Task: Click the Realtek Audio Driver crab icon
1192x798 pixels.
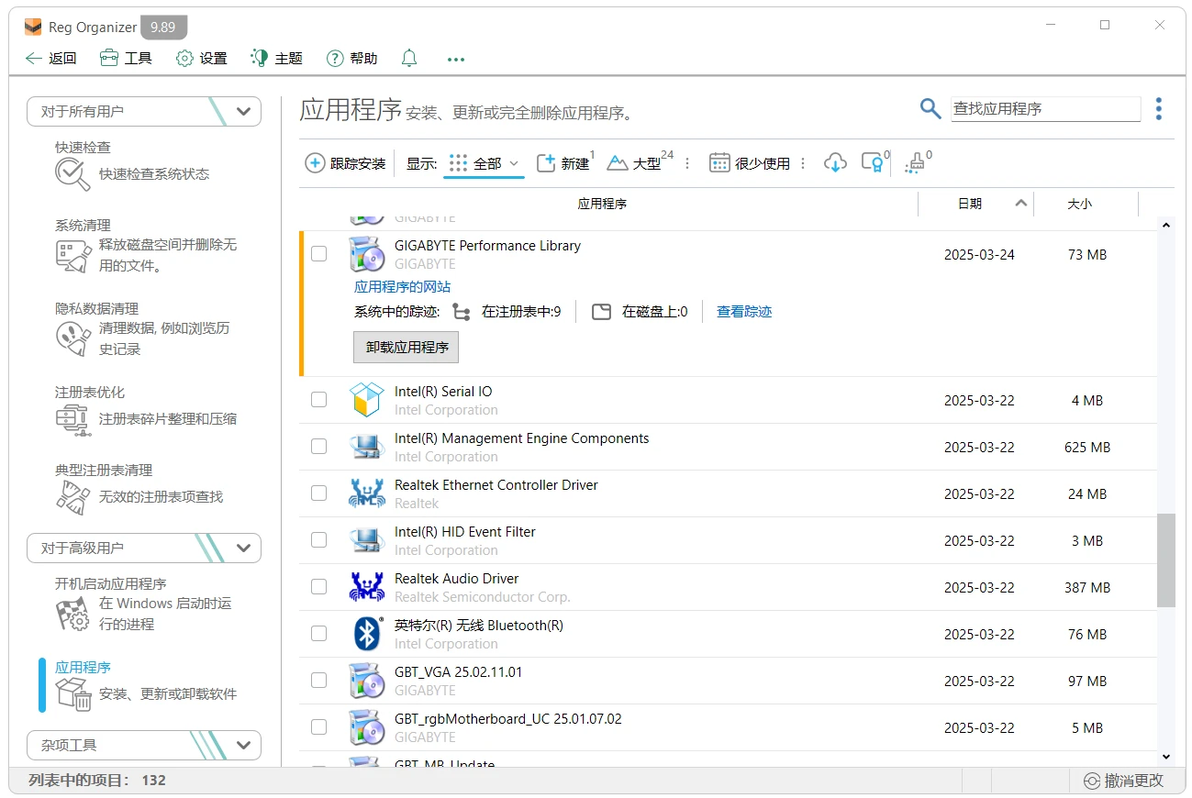Action: click(x=366, y=587)
